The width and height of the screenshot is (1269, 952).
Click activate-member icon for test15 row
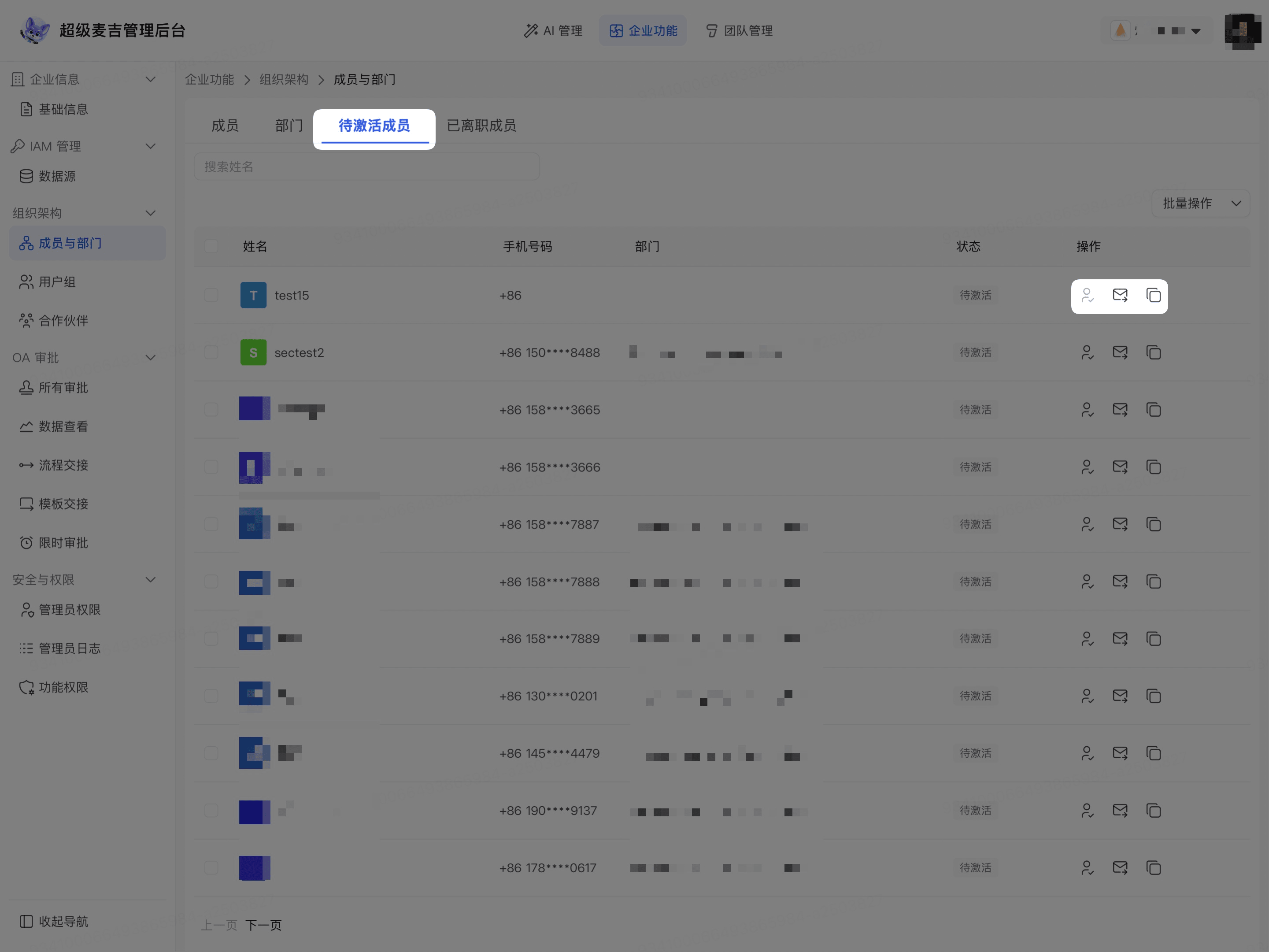pos(1087,296)
